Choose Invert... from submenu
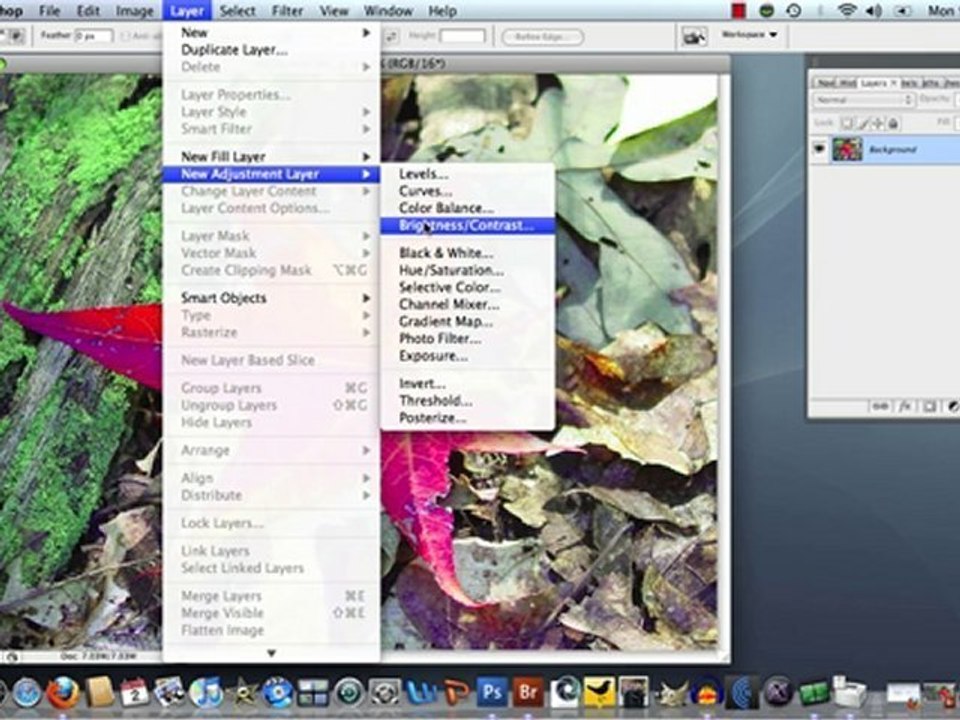Image resolution: width=960 pixels, height=720 pixels. tap(468, 384)
